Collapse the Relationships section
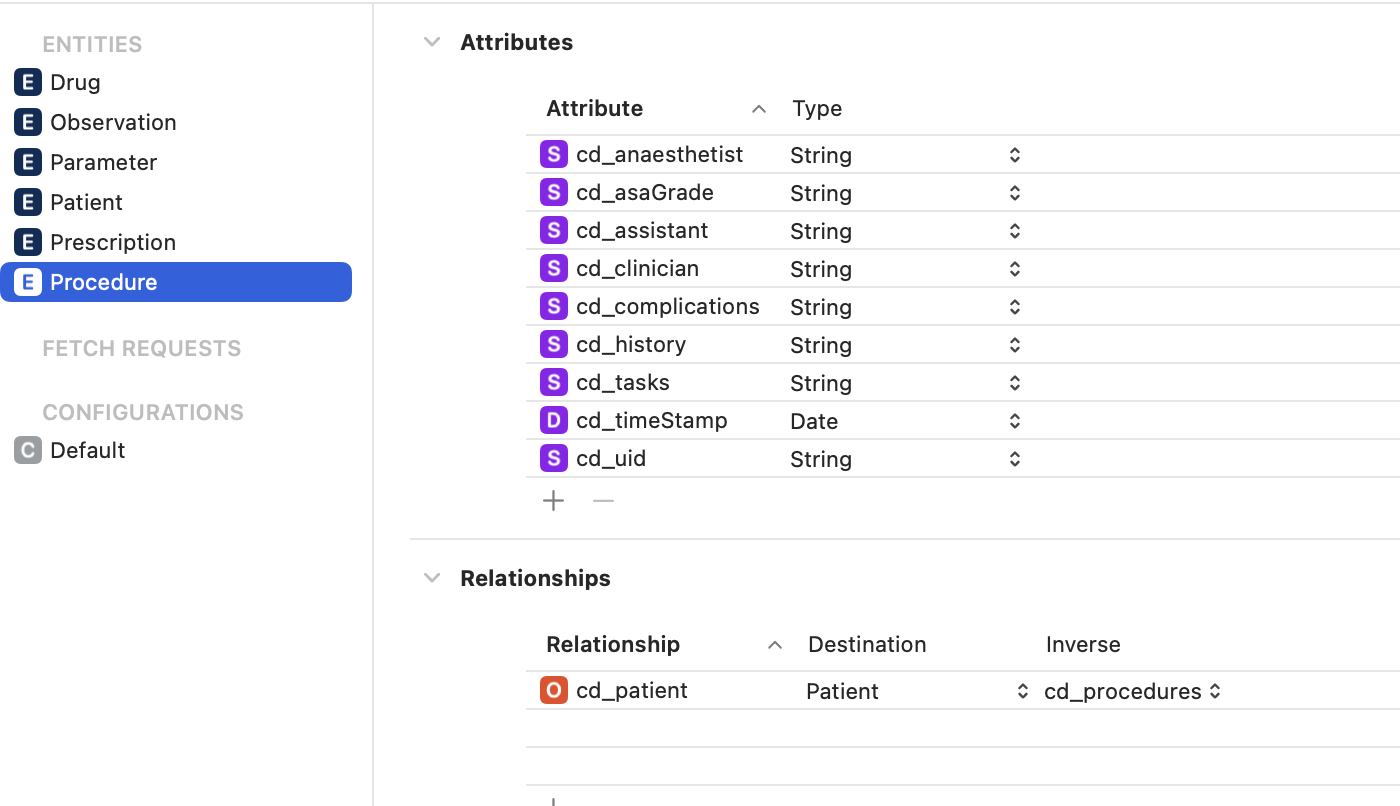Image resolution: width=1400 pixels, height=806 pixels. pos(432,578)
